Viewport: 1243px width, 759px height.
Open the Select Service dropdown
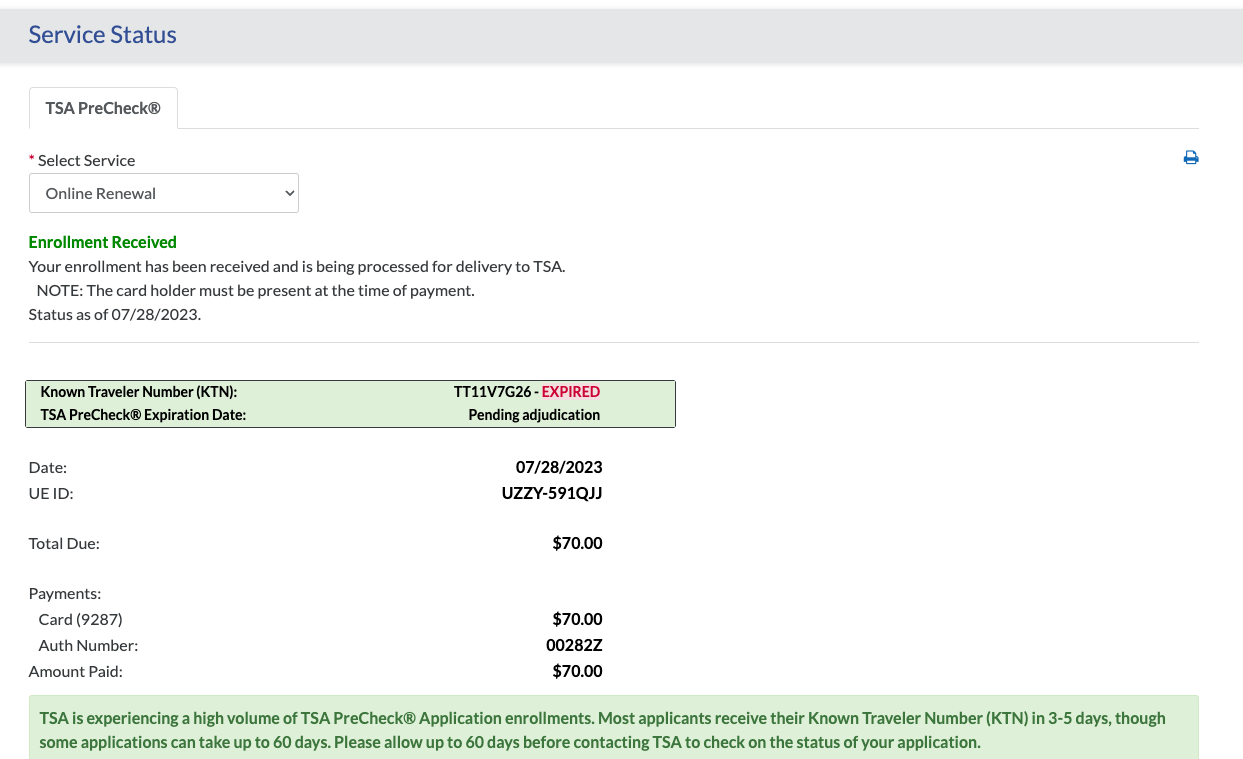click(x=164, y=193)
